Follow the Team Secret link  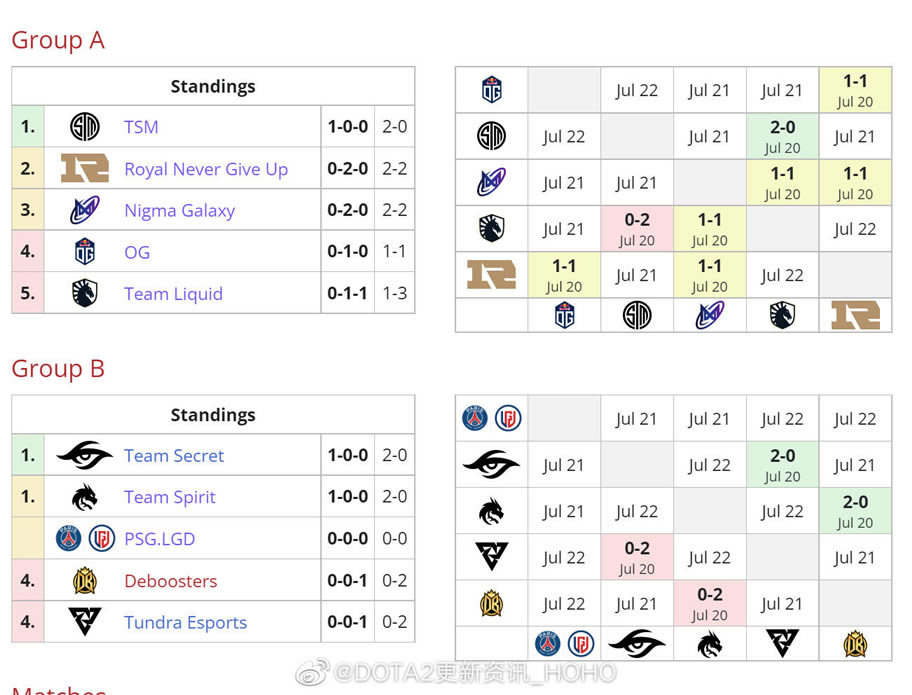tap(174, 456)
